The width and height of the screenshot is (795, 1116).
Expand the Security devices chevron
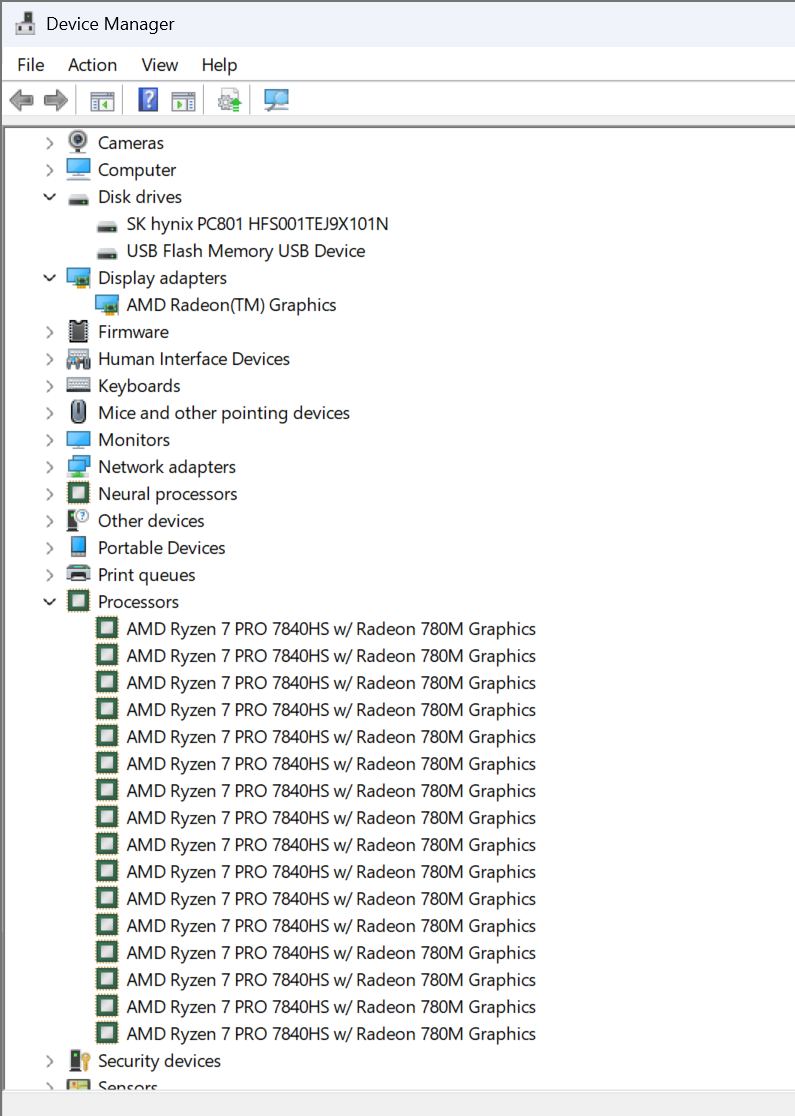pyautogui.click(x=49, y=1061)
